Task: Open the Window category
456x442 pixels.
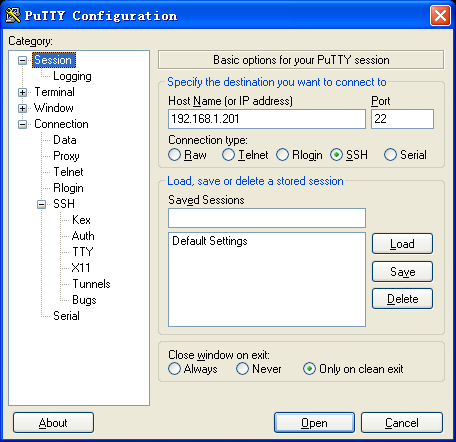Action: tap(54, 108)
